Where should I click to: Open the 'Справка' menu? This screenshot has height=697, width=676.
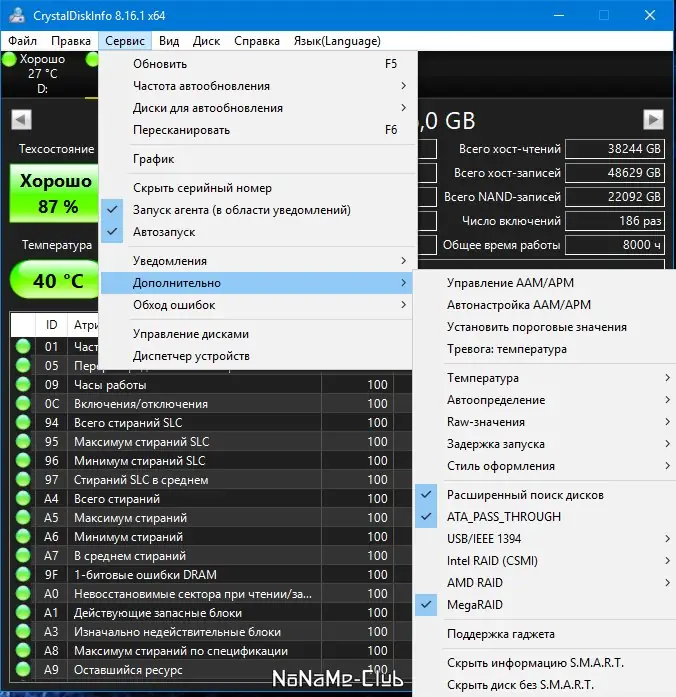click(x=257, y=41)
